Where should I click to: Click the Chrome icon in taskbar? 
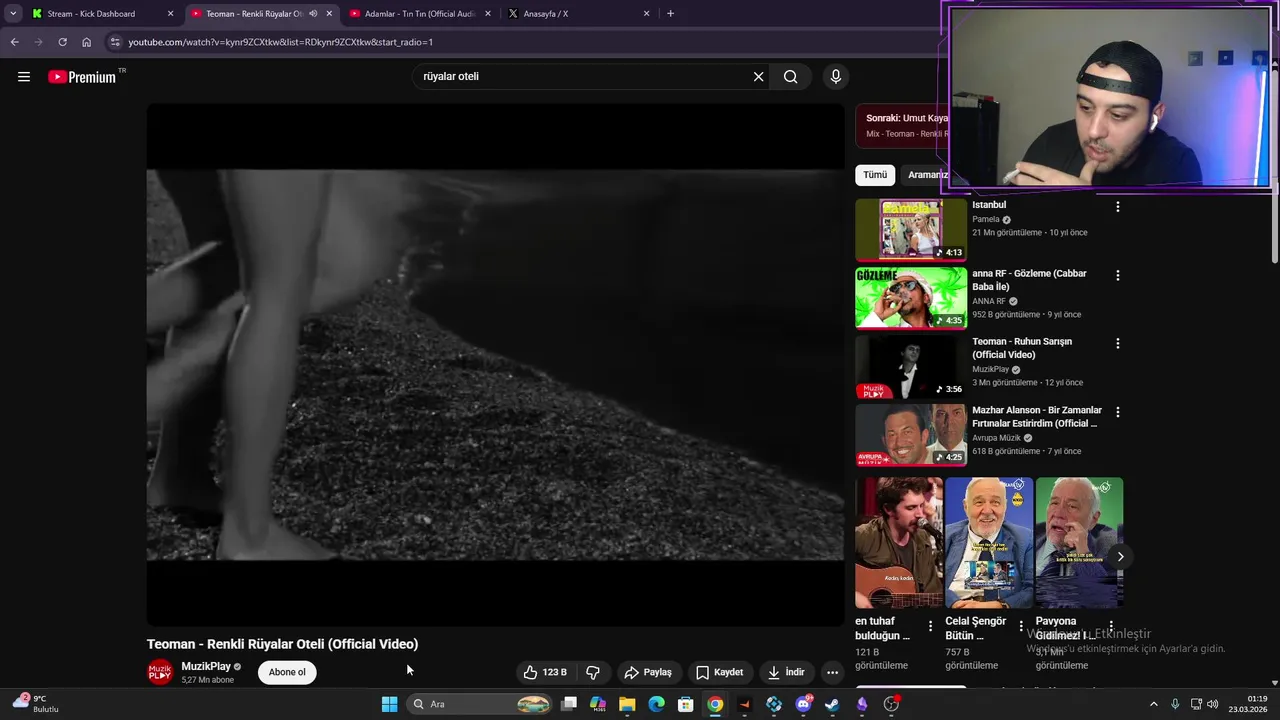[715, 704]
